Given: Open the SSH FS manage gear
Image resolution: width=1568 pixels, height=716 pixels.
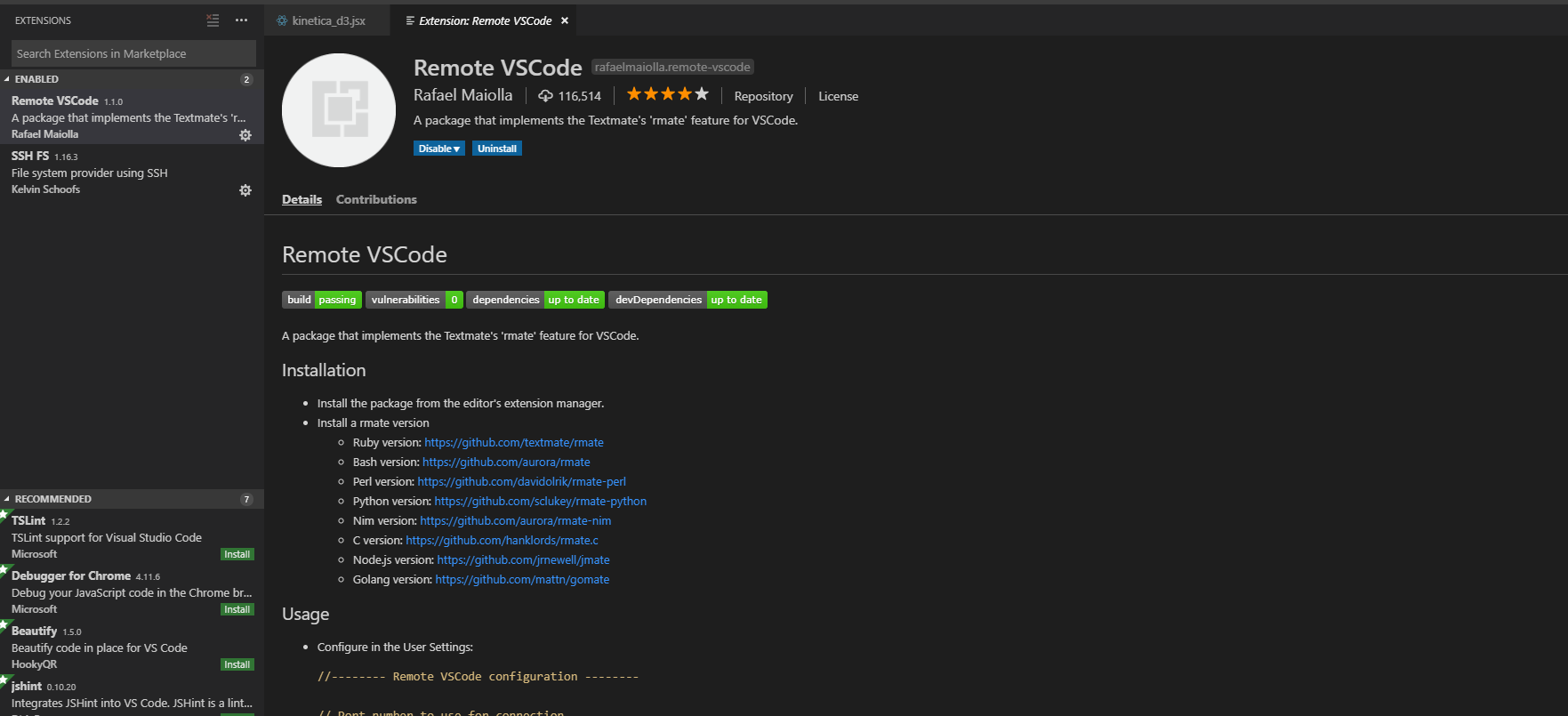Looking at the screenshot, I should 245,190.
